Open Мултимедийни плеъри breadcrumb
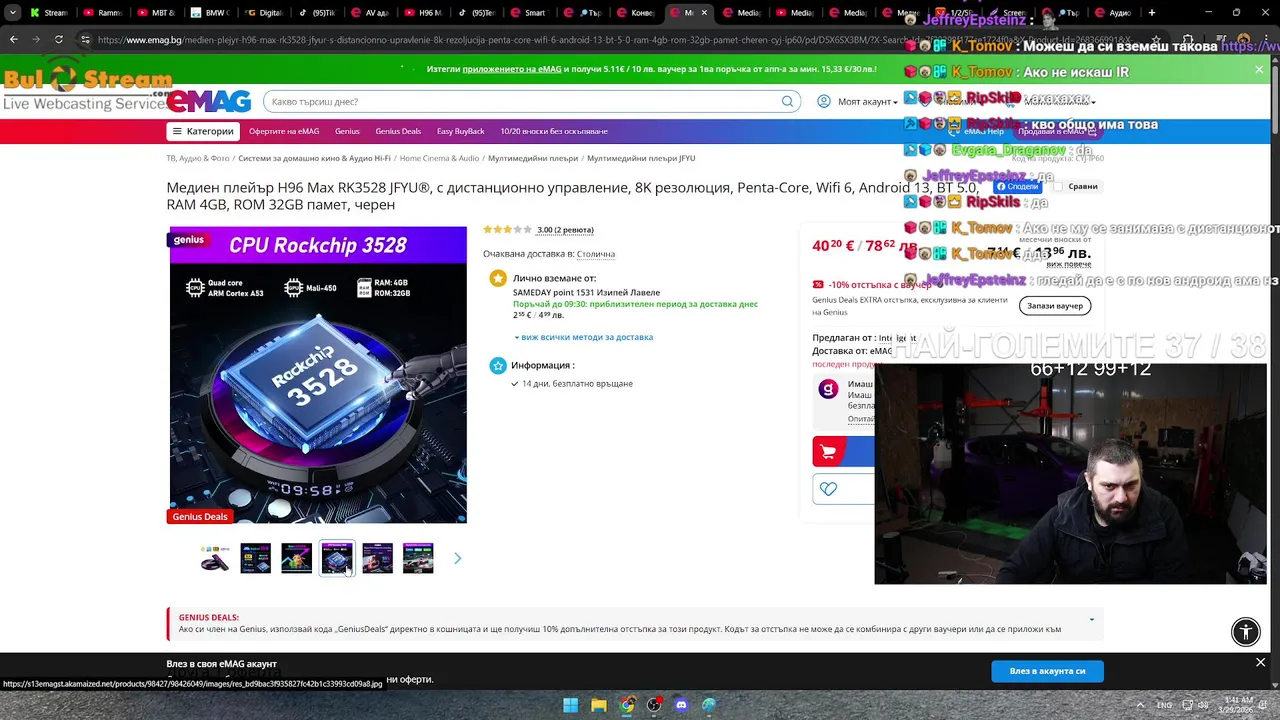1280x720 pixels. click(533, 158)
